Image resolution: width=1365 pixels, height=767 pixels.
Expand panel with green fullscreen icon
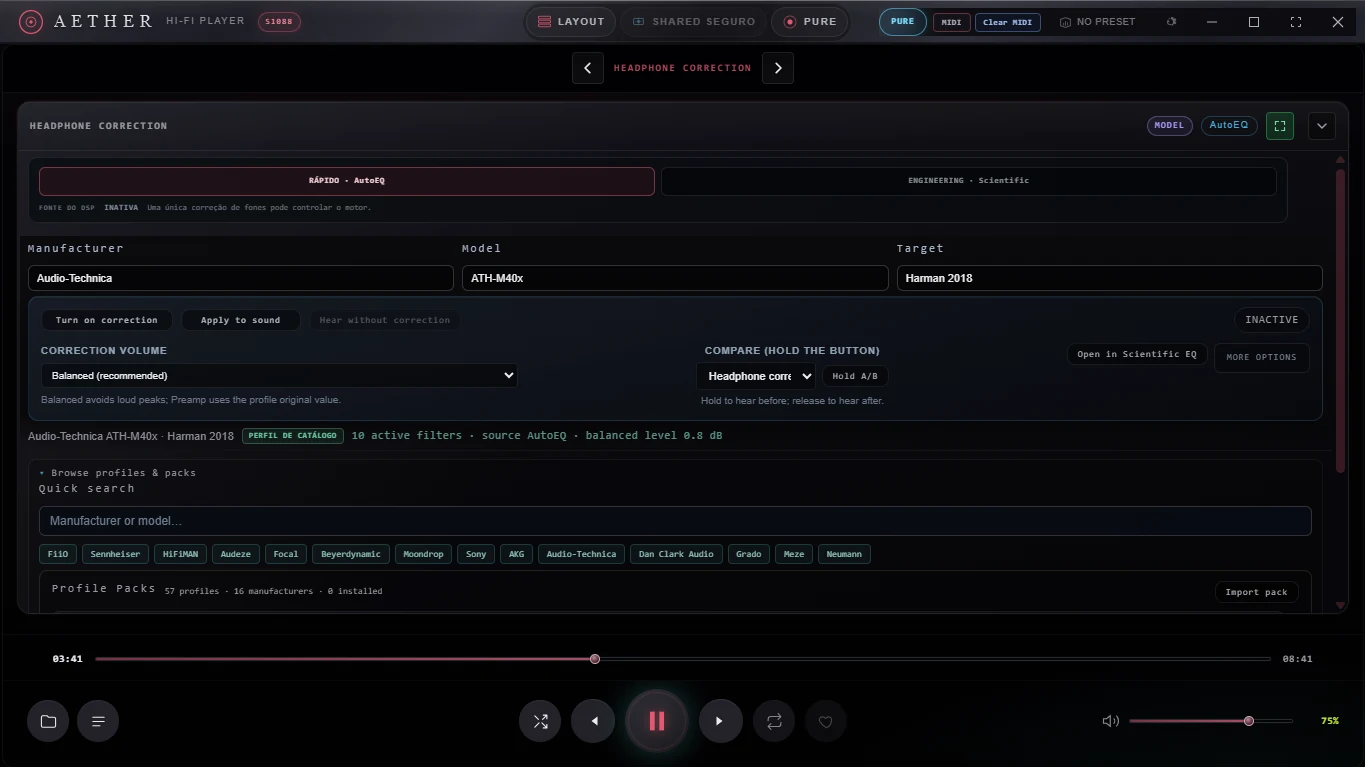point(1280,126)
